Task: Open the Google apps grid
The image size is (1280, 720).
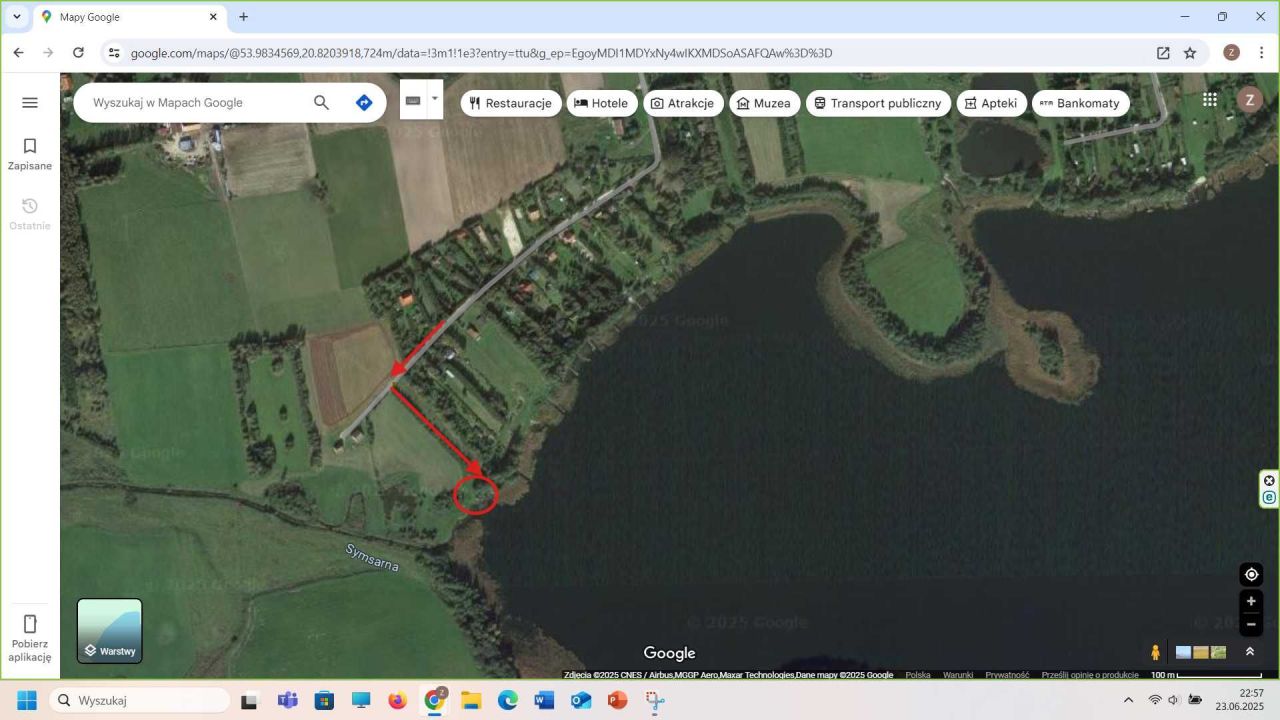Action: click(x=1210, y=99)
